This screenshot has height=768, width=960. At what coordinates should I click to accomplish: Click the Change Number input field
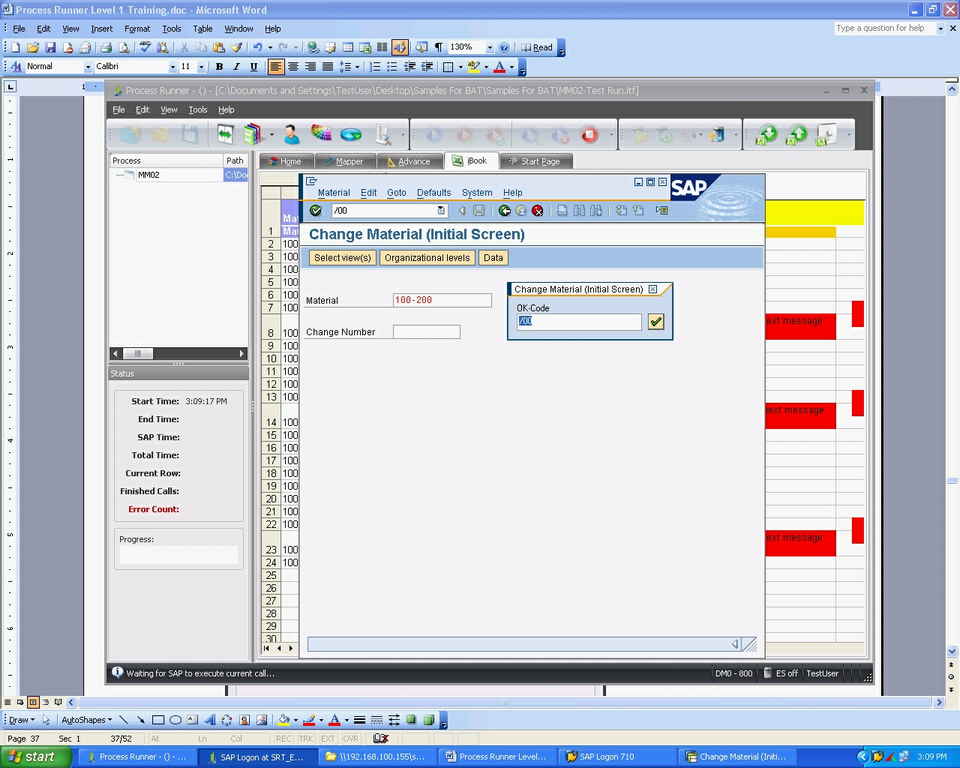coord(426,332)
